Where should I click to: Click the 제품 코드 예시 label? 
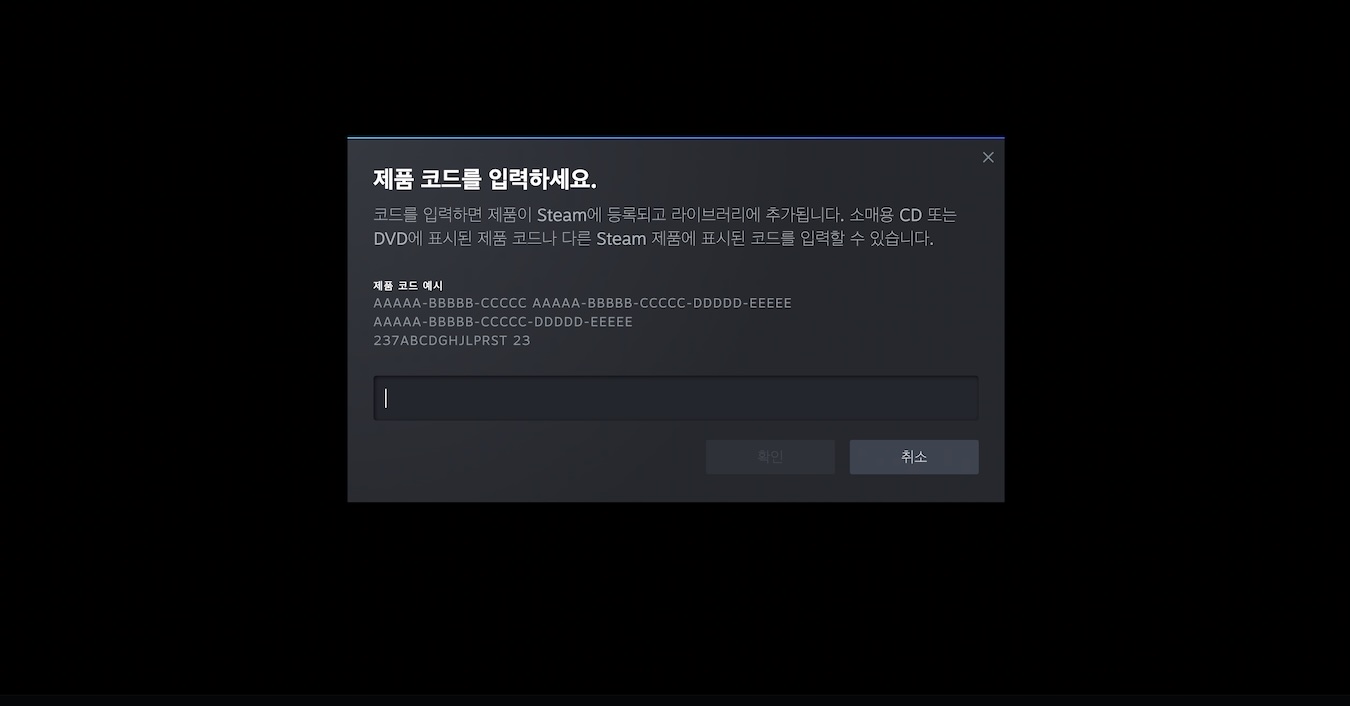pos(408,286)
